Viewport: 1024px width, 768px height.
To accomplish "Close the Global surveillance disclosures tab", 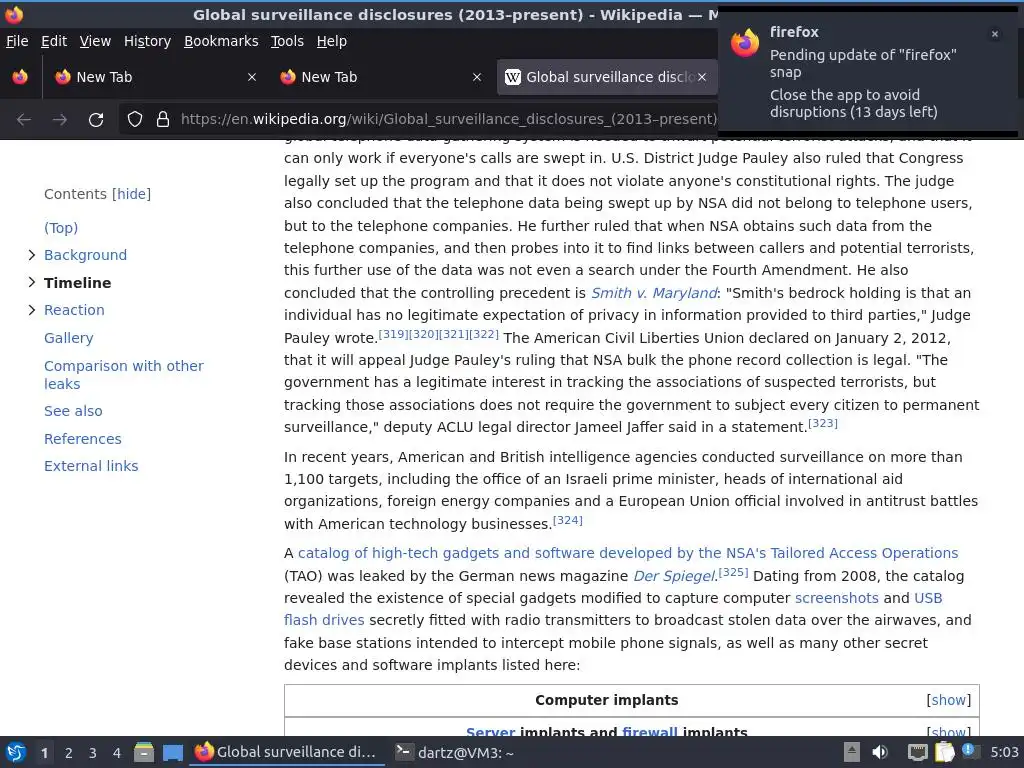I will click(x=701, y=77).
